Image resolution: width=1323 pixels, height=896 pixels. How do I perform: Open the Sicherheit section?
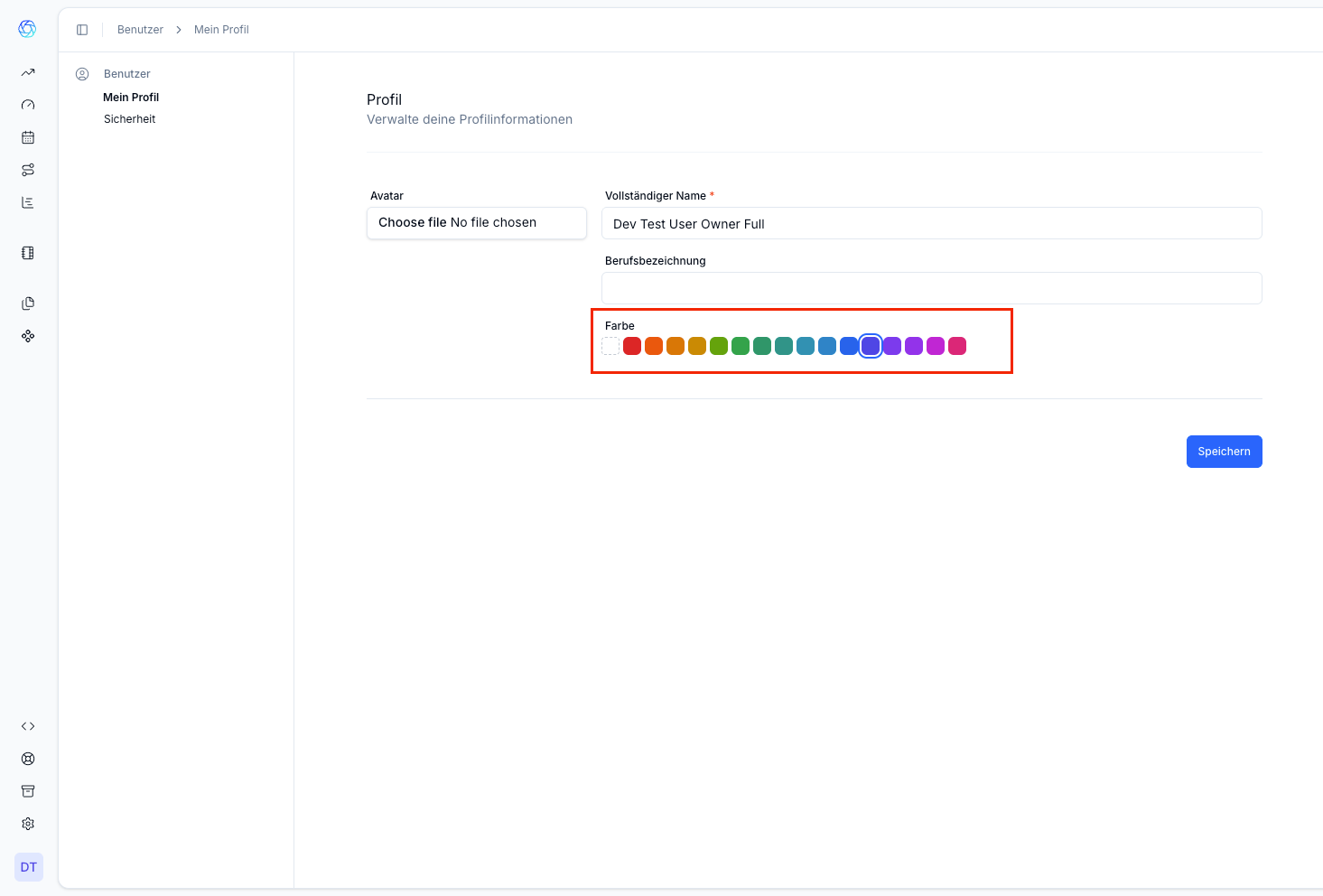[129, 119]
